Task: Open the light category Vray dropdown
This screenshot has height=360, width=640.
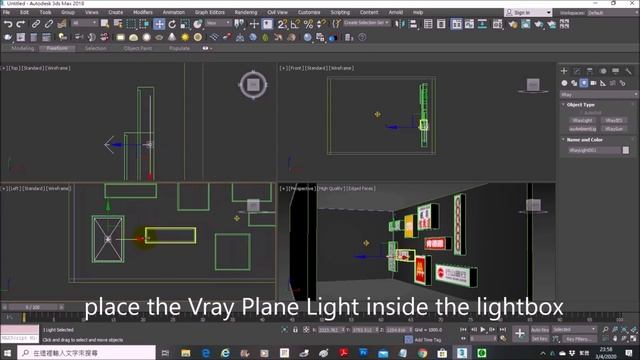Action: pyautogui.click(x=598, y=95)
